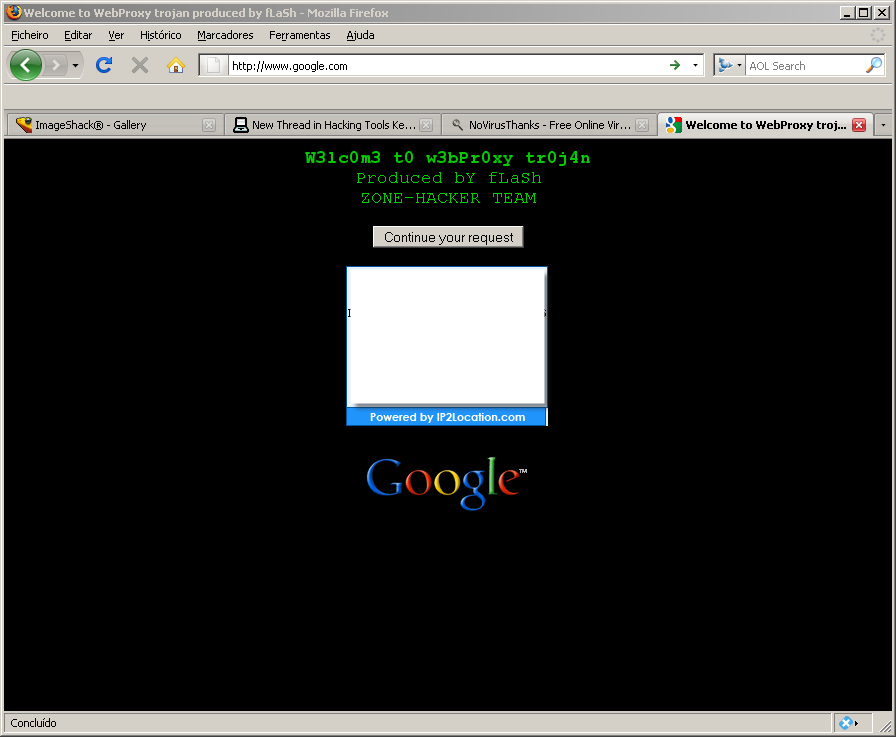Open the Marcadores menu
Screen dimensions: 896x737
(x=225, y=35)
